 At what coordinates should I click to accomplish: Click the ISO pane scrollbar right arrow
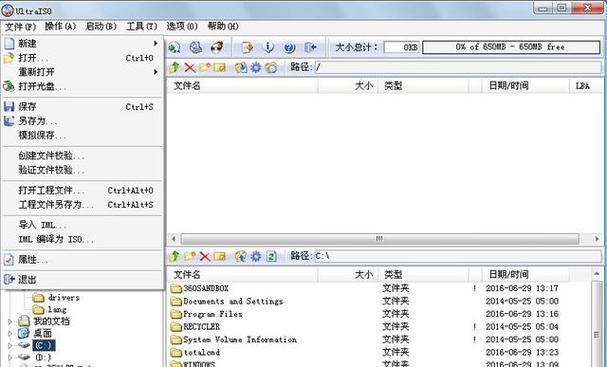[597, 238]
